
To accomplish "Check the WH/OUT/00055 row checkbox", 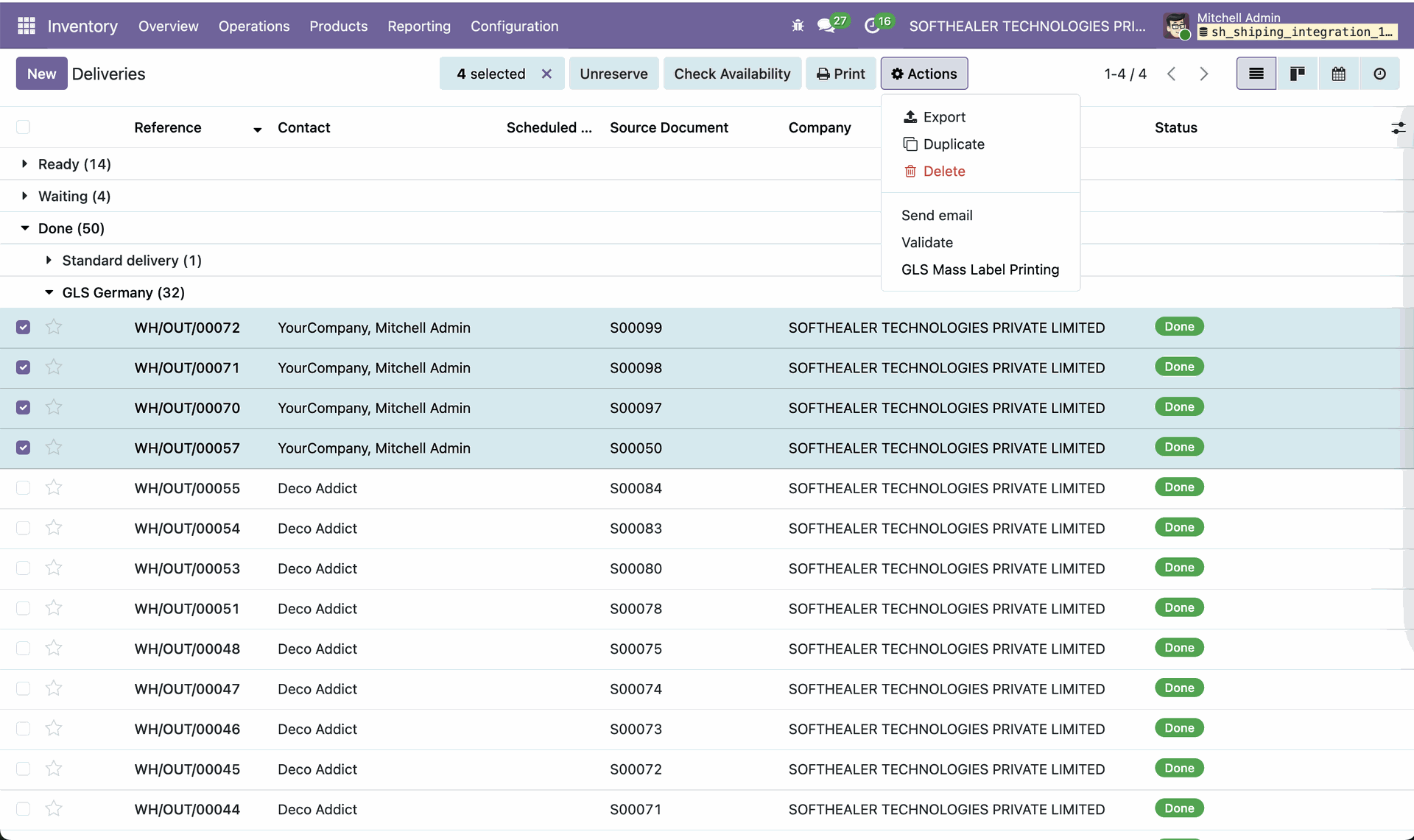I will tap(24, 488).
